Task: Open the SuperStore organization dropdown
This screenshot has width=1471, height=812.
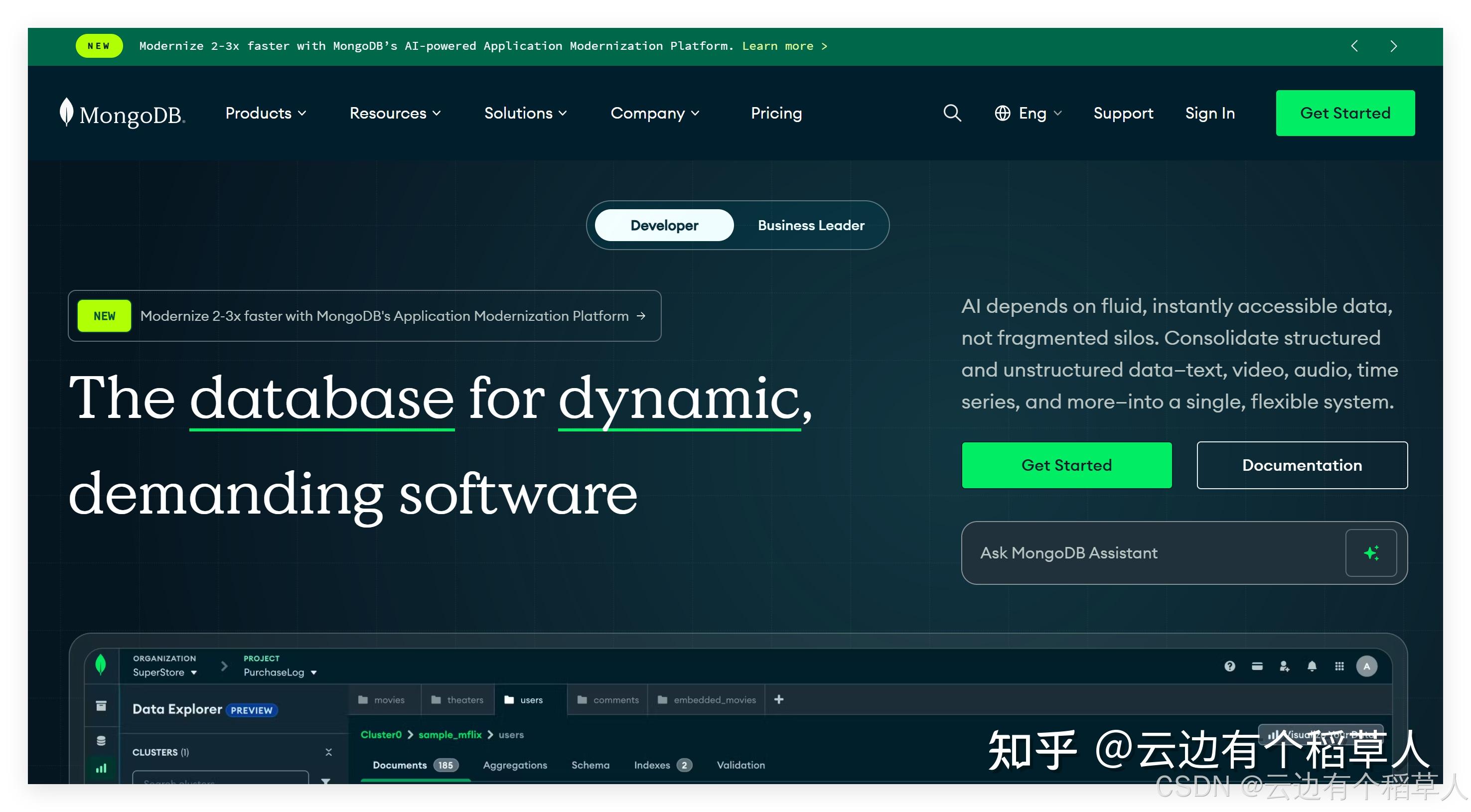Action: pos(164,672)
